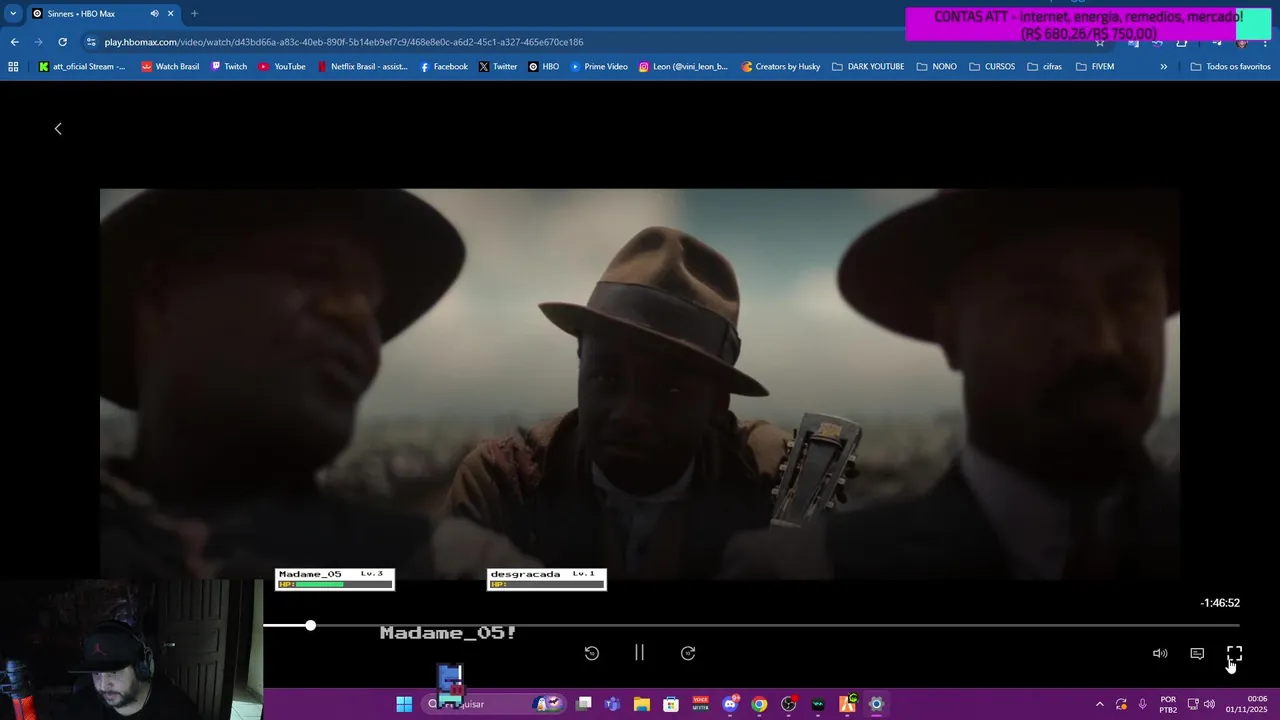This screenshot has height=720, width=1280.
Task: Open the Chrome three-dot menu
Action: click(x=1266, y=42)
